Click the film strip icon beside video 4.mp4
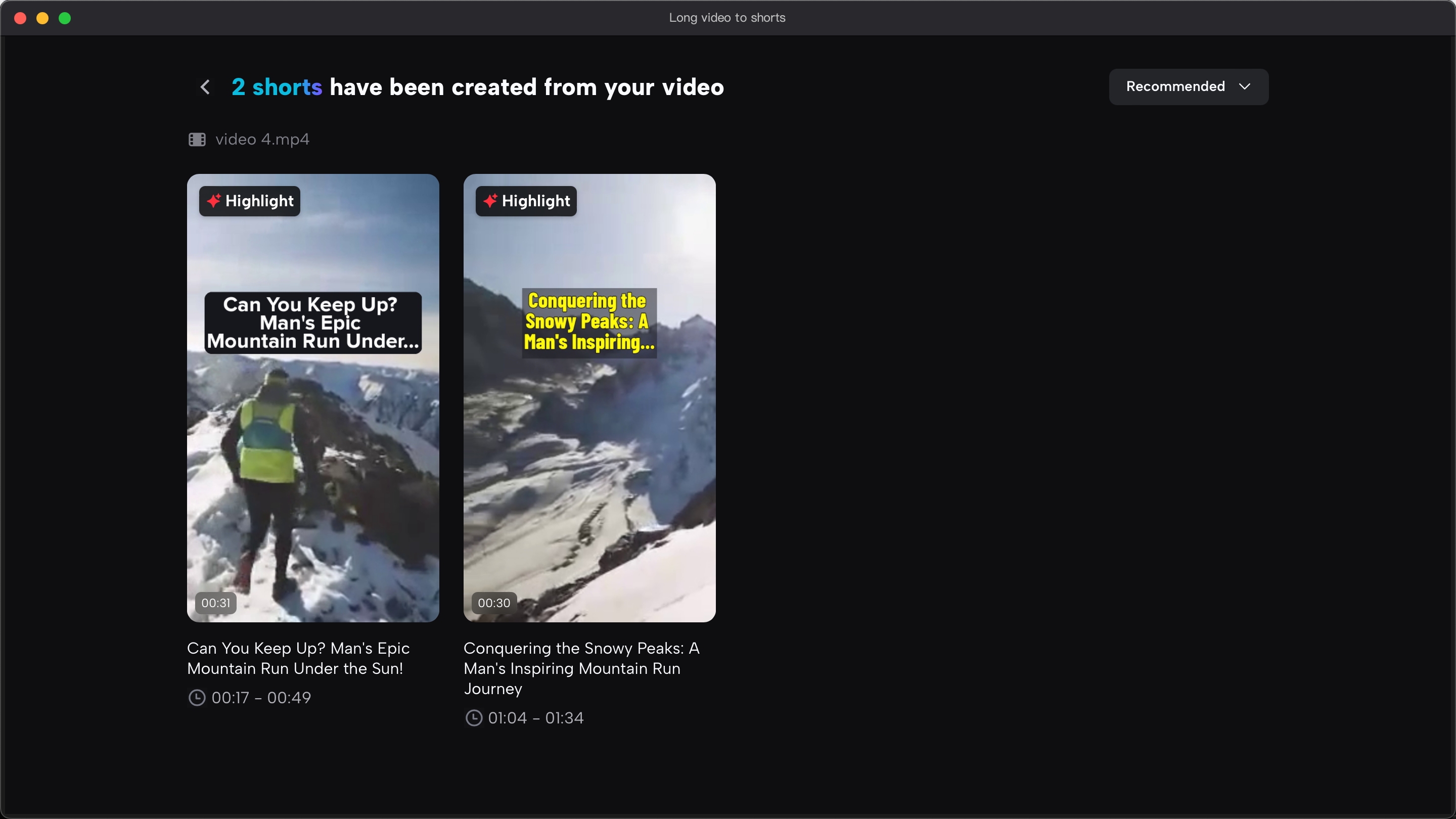The image size is (1456, 819). pos(197,139)
